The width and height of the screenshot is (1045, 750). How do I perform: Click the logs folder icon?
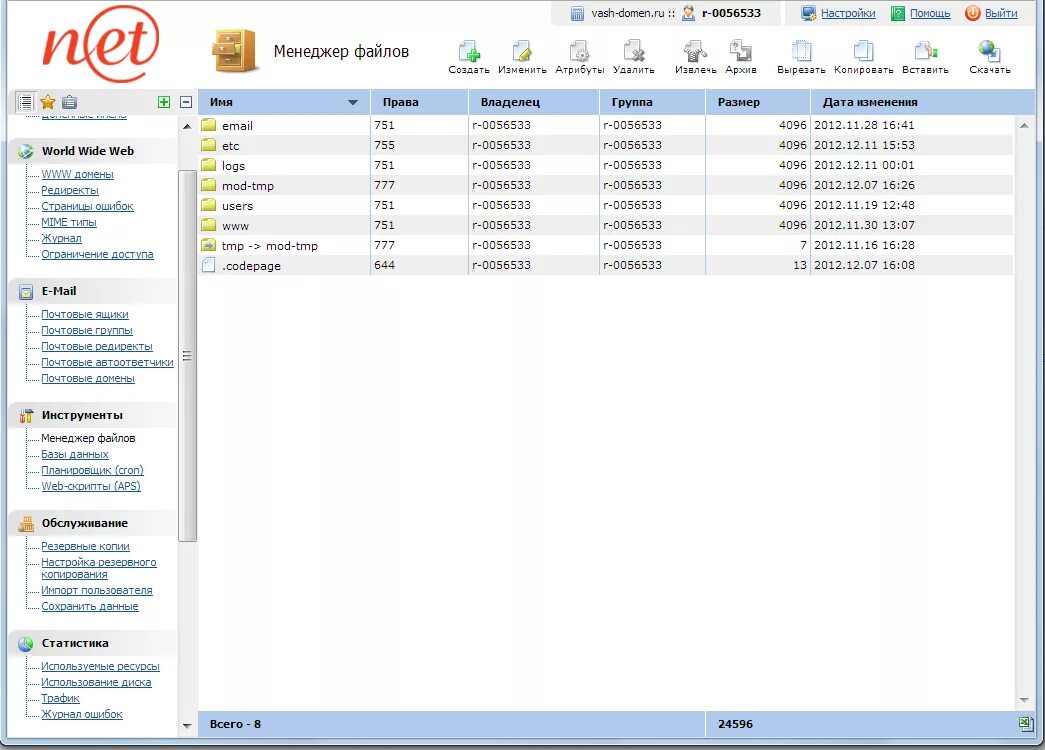click(209, 165)
